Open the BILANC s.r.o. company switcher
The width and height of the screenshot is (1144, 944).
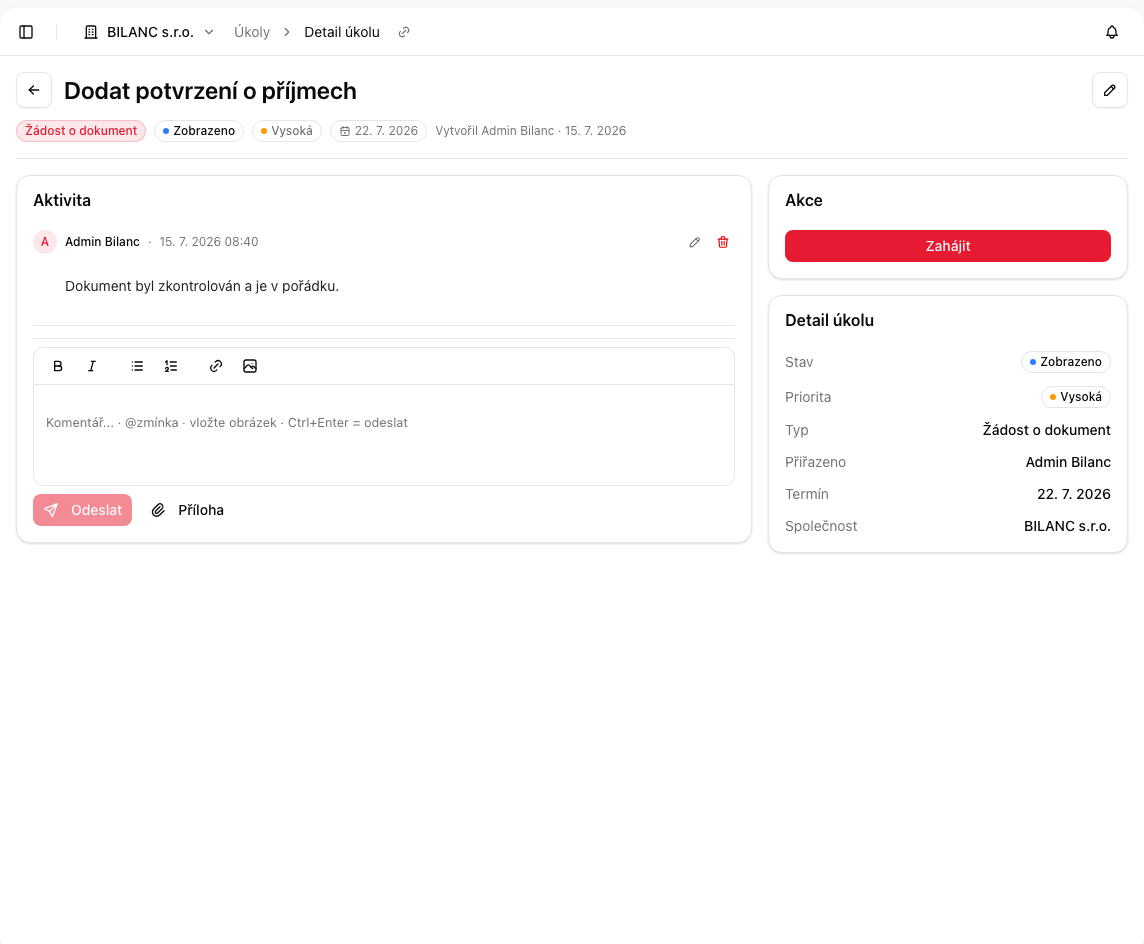tap(149, 32)
